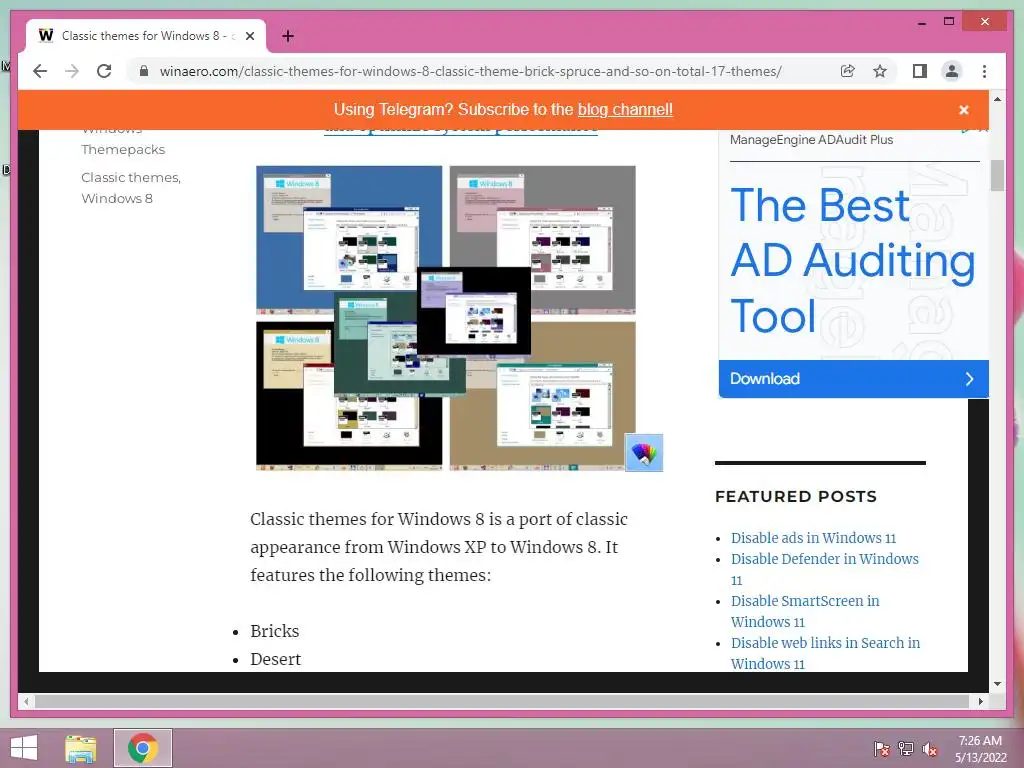Click the address bar URL
Viewport: 1024px width, 768px height.
[x=470, y=71]
